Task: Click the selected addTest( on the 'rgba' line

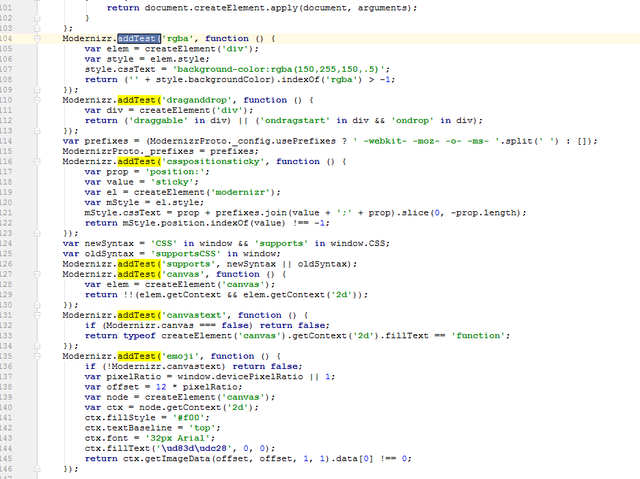Action: click(x=139, y=38)
